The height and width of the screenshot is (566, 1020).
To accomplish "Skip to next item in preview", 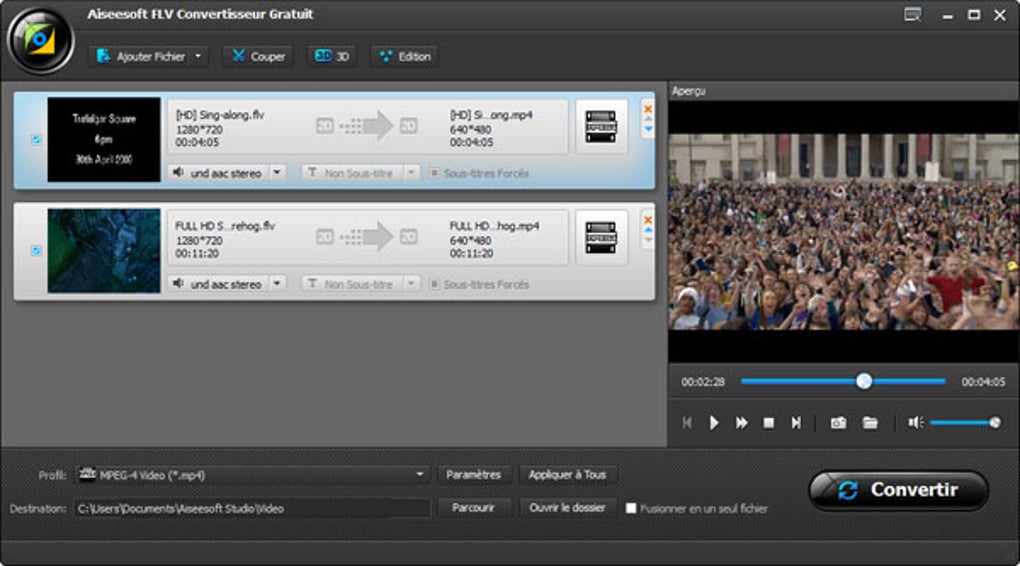I will [x=796, y=423].
